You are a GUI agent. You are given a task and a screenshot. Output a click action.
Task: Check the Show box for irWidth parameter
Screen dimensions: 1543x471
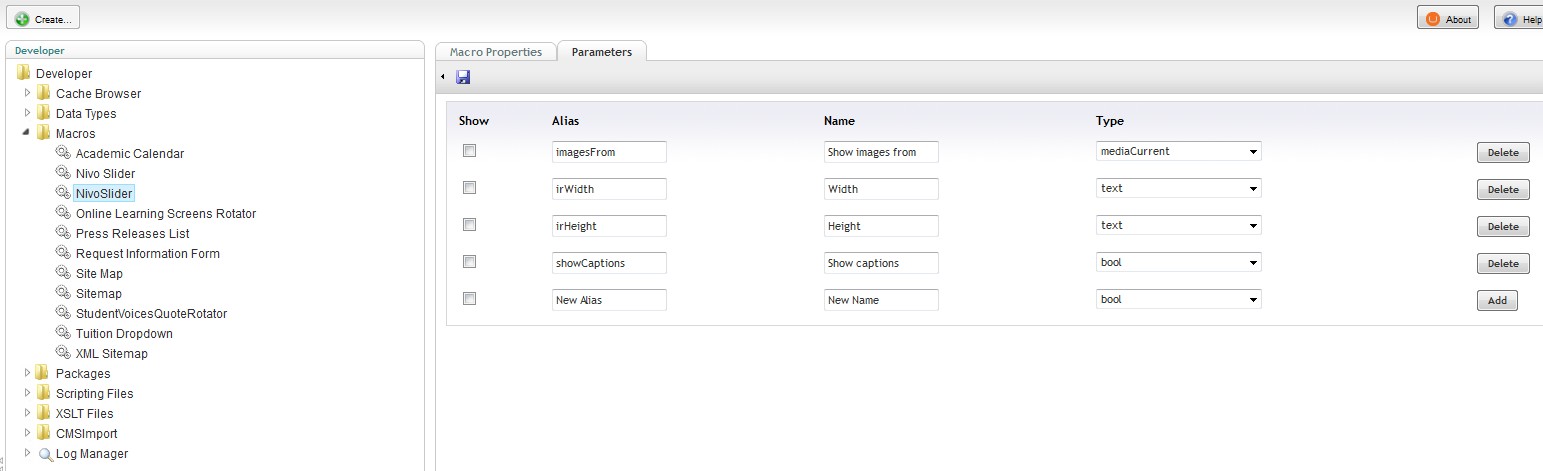pyautogui.click(x=469, y=188)
